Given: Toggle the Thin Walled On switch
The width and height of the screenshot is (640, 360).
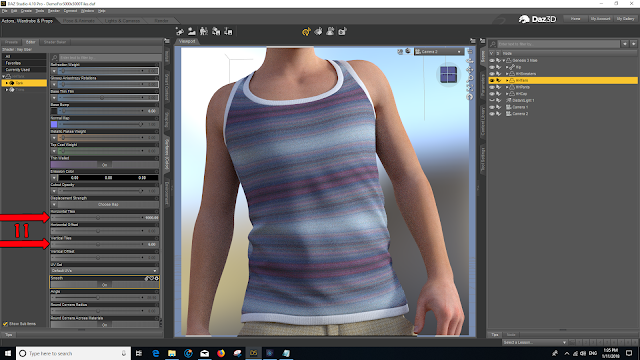Looking at the screenshot, I should [104, 164].
